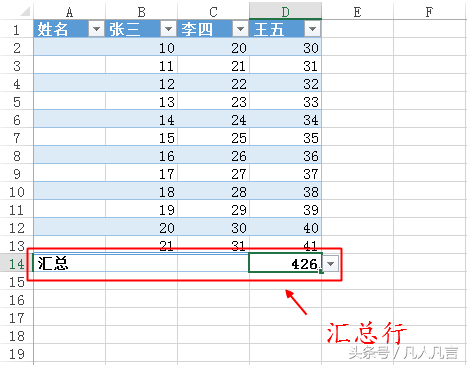Select column D header

click(285, 12)
